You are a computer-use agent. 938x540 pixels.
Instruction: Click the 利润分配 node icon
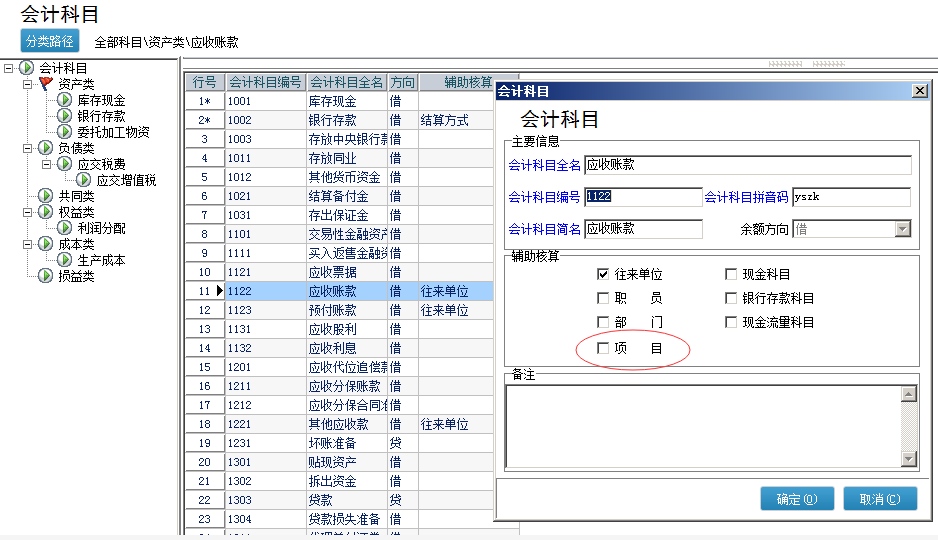coord(65,227)
